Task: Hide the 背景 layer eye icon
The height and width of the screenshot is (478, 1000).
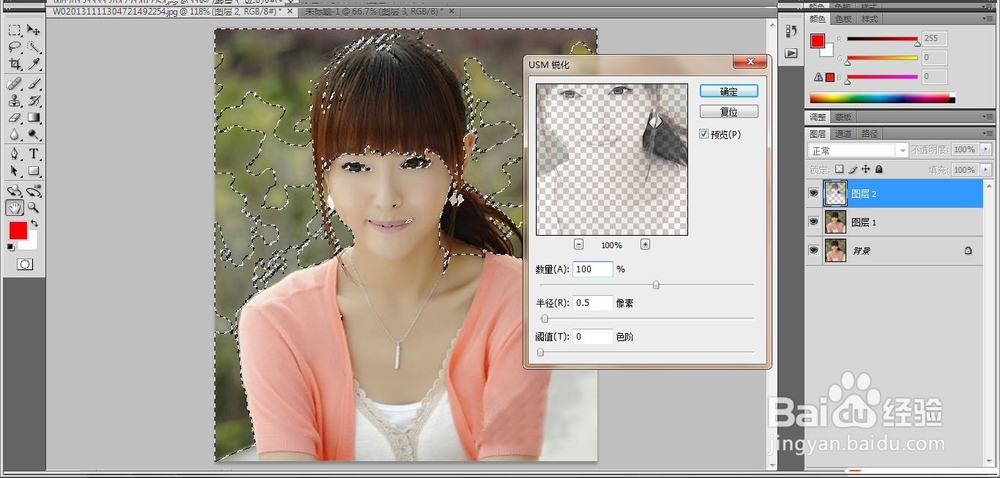Action: (813, 250)
